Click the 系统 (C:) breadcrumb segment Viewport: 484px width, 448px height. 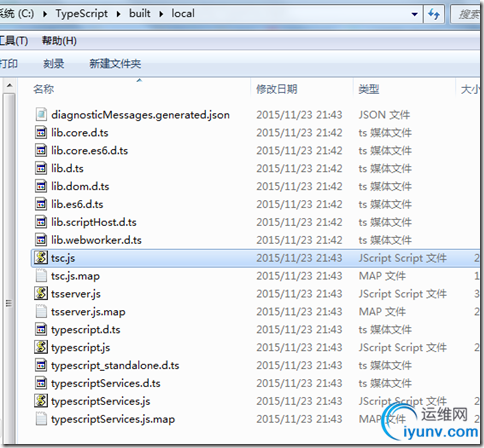click(17, 14)
